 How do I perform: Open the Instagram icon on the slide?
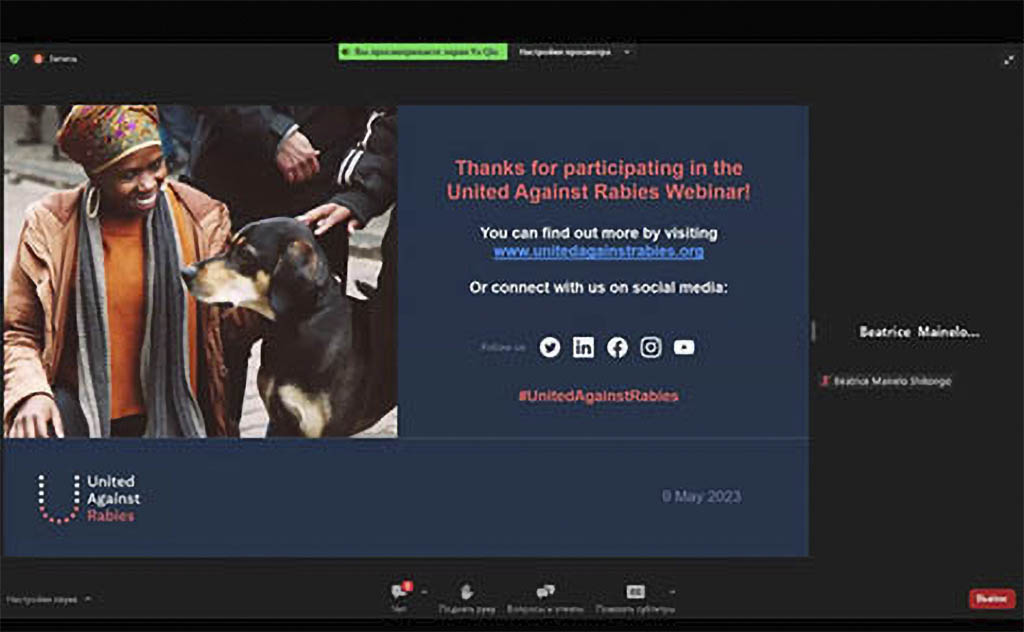(650, 347)
